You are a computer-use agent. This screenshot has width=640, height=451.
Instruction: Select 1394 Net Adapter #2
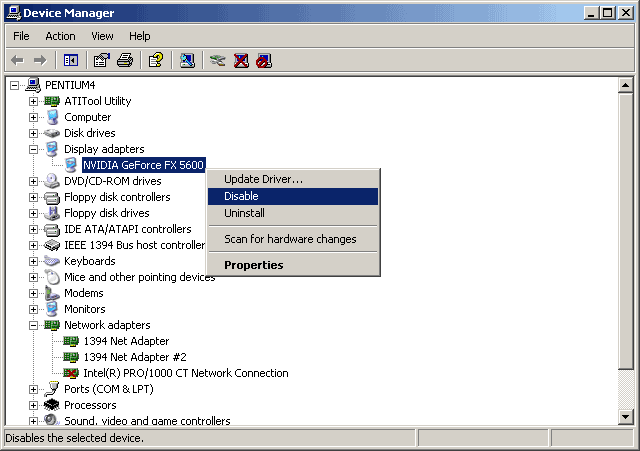(135, 357)
